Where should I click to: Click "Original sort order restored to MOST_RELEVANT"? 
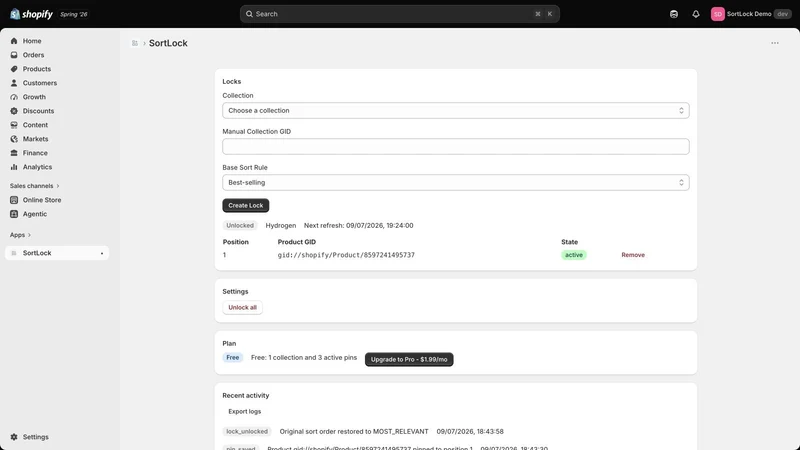[x=354, y=432]
